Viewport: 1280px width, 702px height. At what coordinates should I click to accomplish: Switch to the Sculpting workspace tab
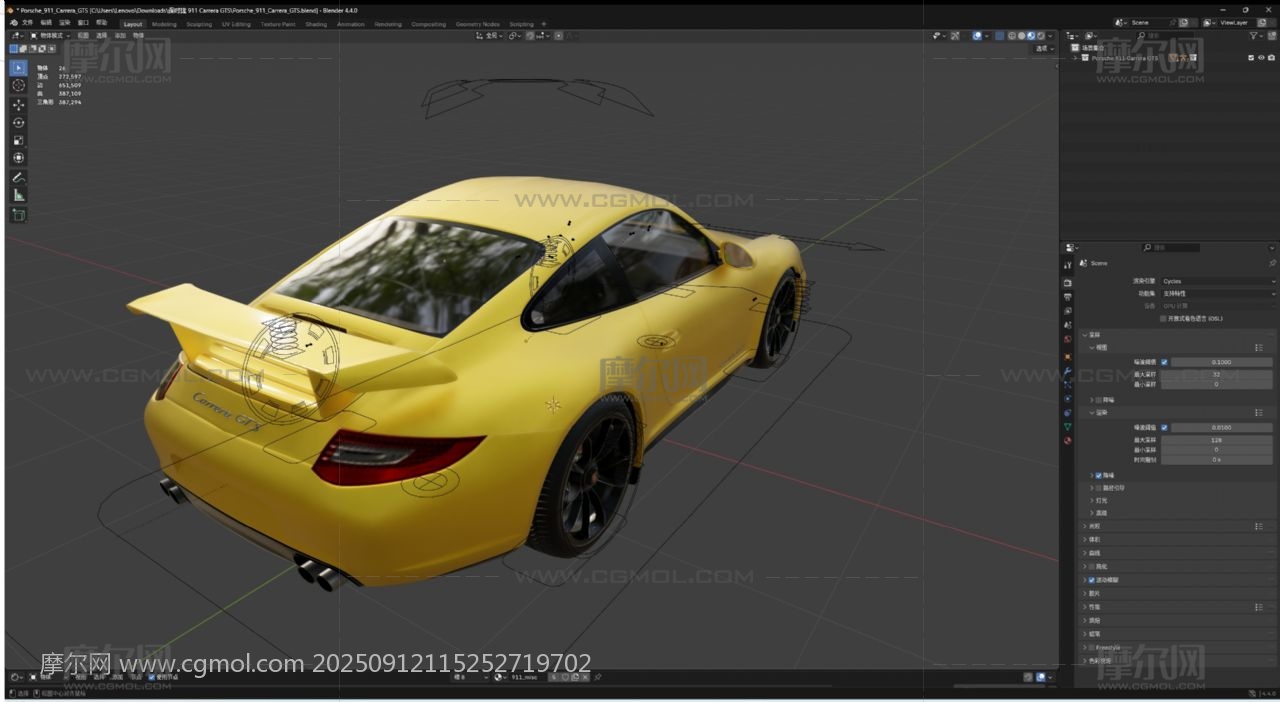coord(199,24)
